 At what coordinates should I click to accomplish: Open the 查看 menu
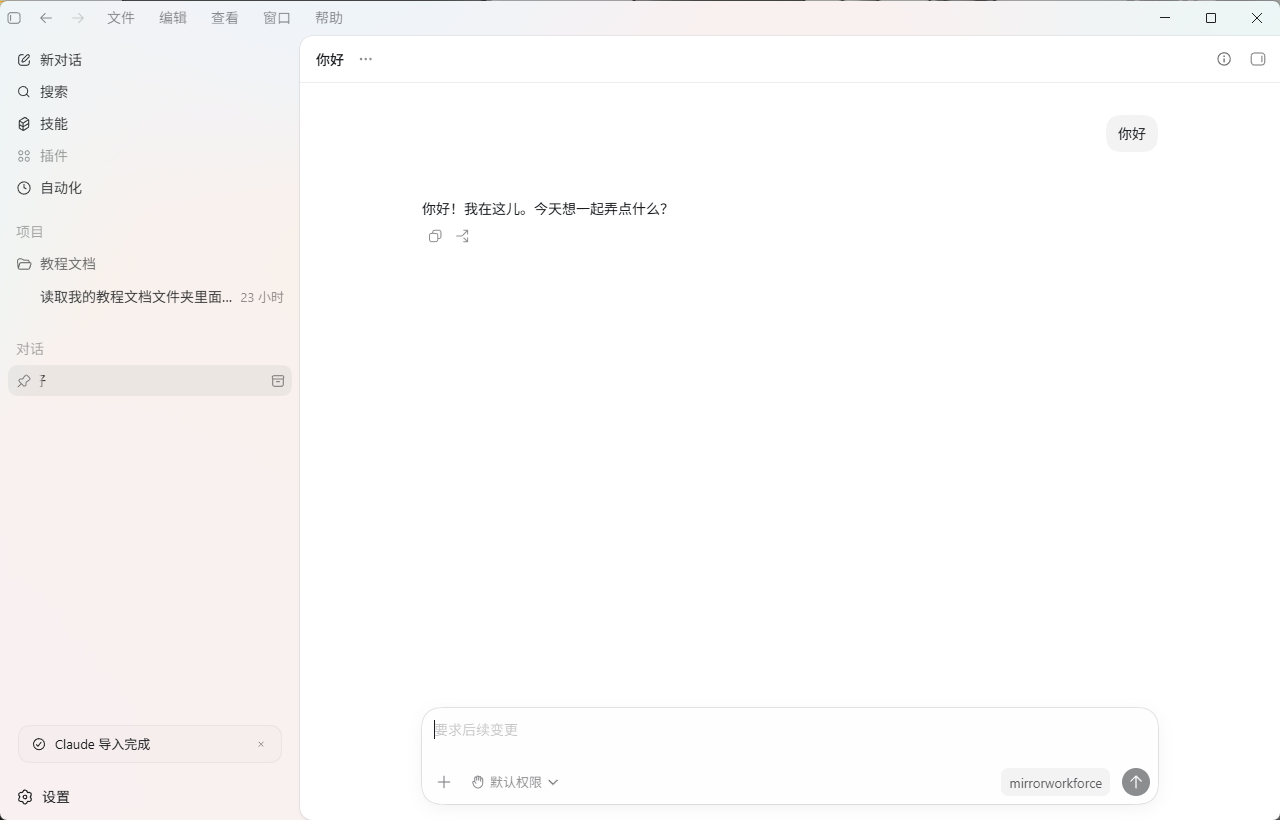225,18
